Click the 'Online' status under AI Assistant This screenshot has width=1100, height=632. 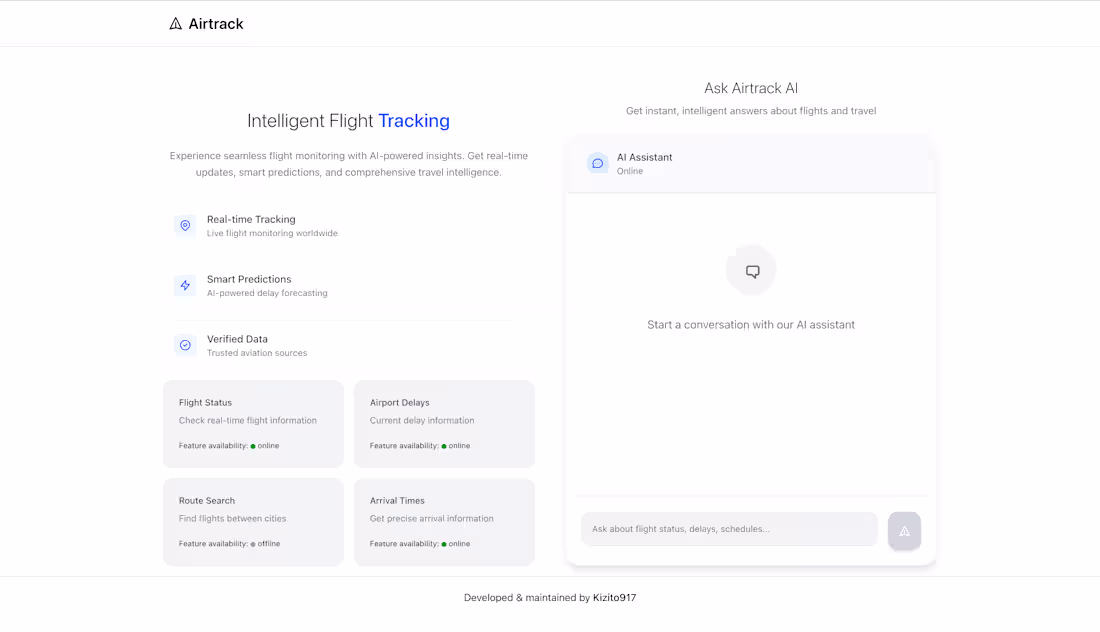[630, 171]
